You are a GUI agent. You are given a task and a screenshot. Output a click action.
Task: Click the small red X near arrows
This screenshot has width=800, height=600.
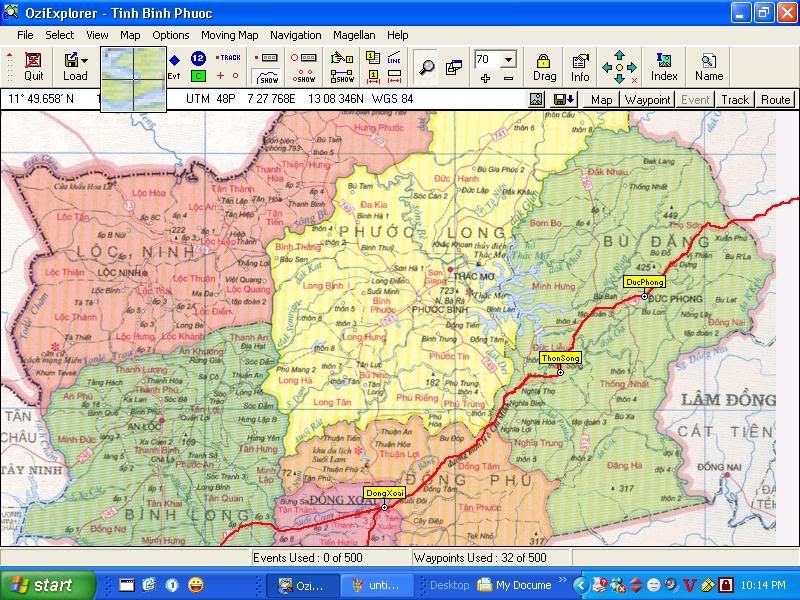(634, 81)
